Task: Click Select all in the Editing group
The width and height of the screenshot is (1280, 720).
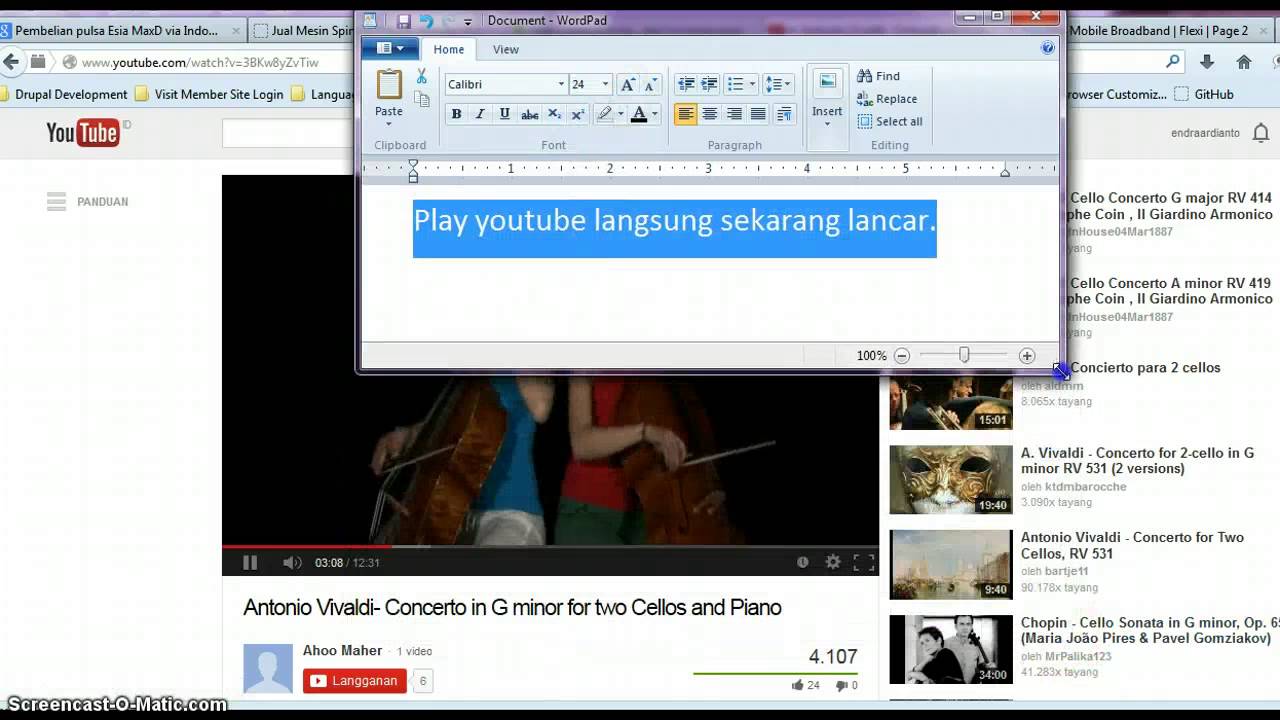Action: coord(890,122)
